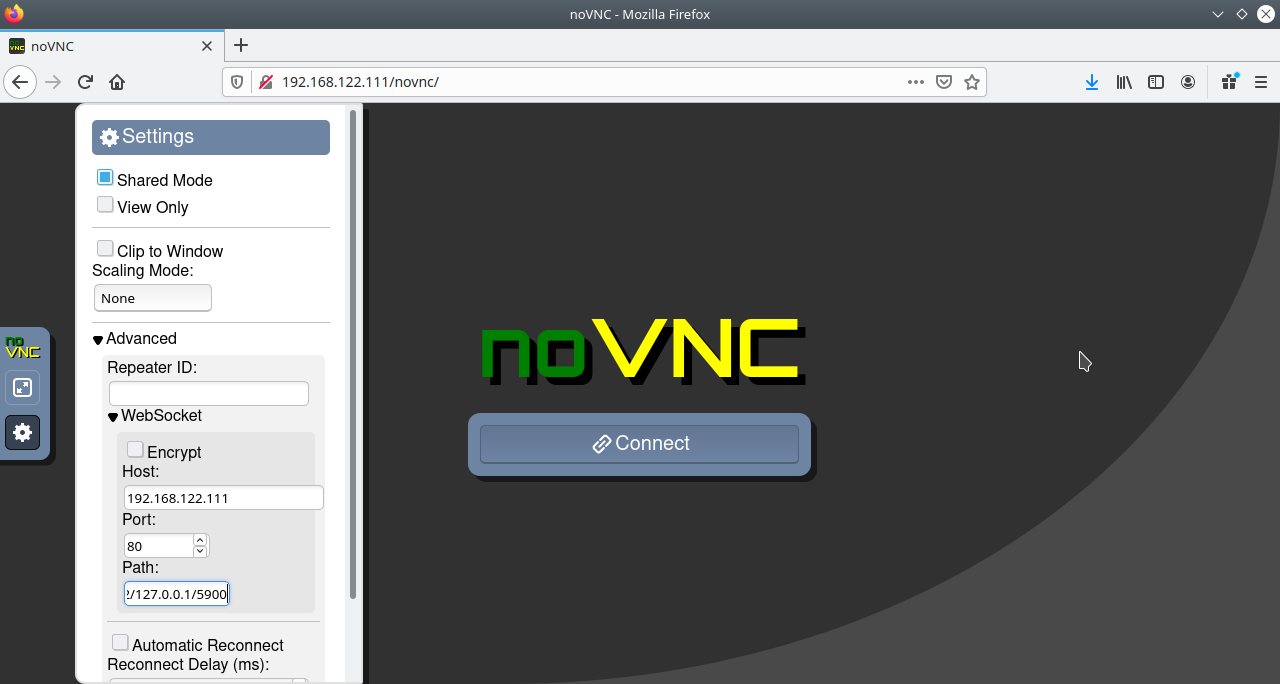Close the noVNC tab

207,46
